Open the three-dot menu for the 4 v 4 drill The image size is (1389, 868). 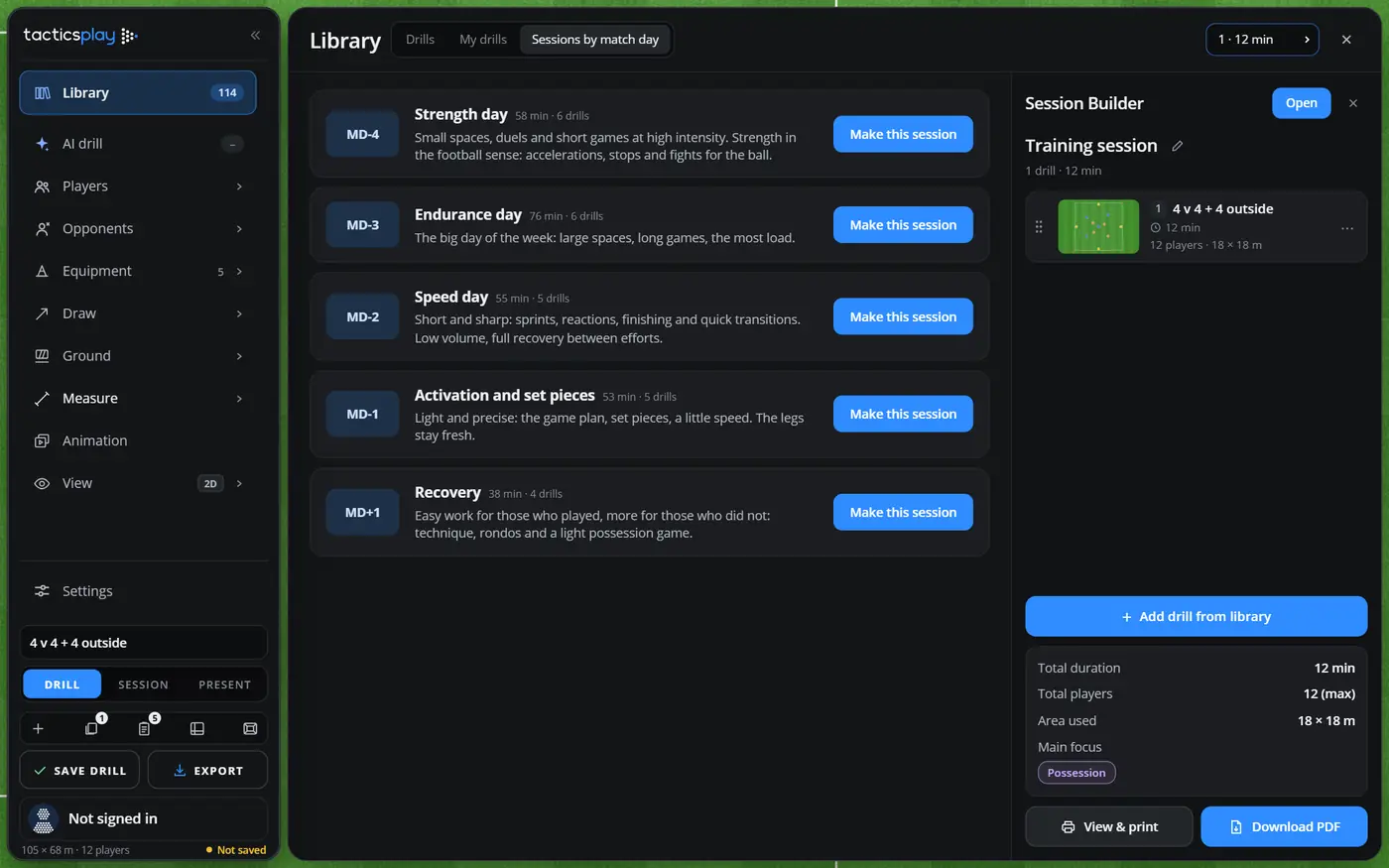1347,228
